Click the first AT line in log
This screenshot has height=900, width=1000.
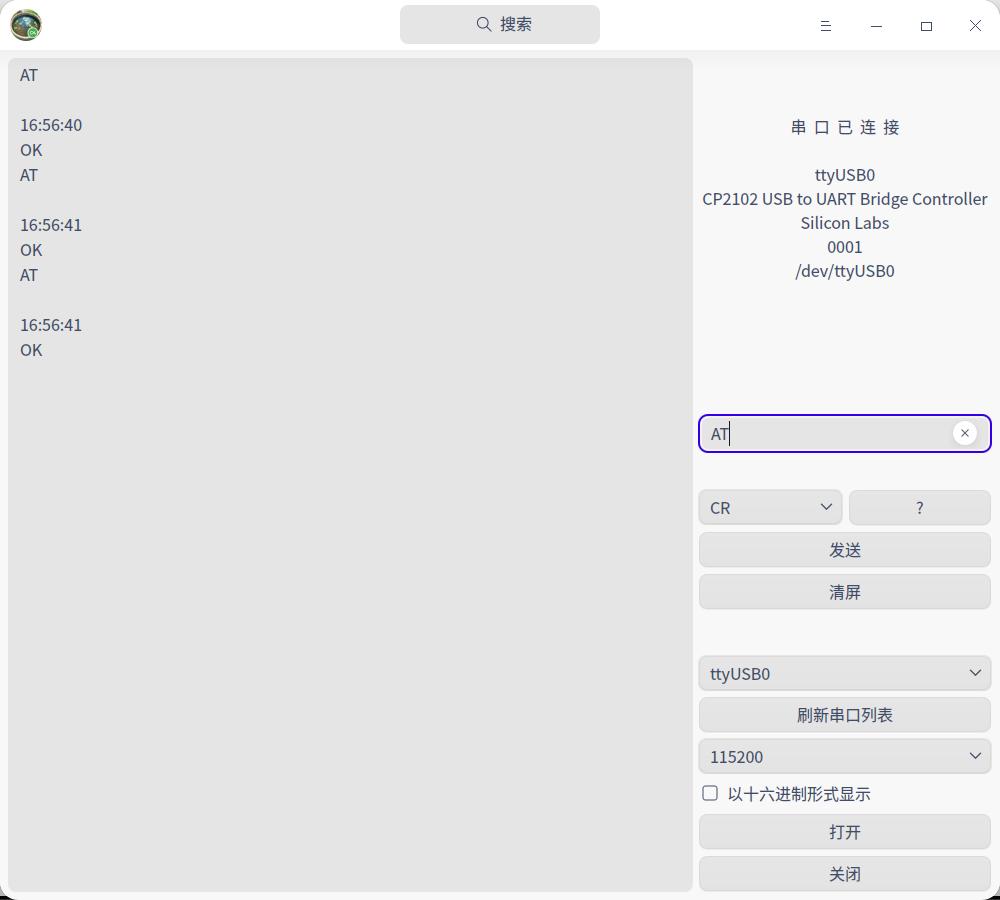click(29, 75)
